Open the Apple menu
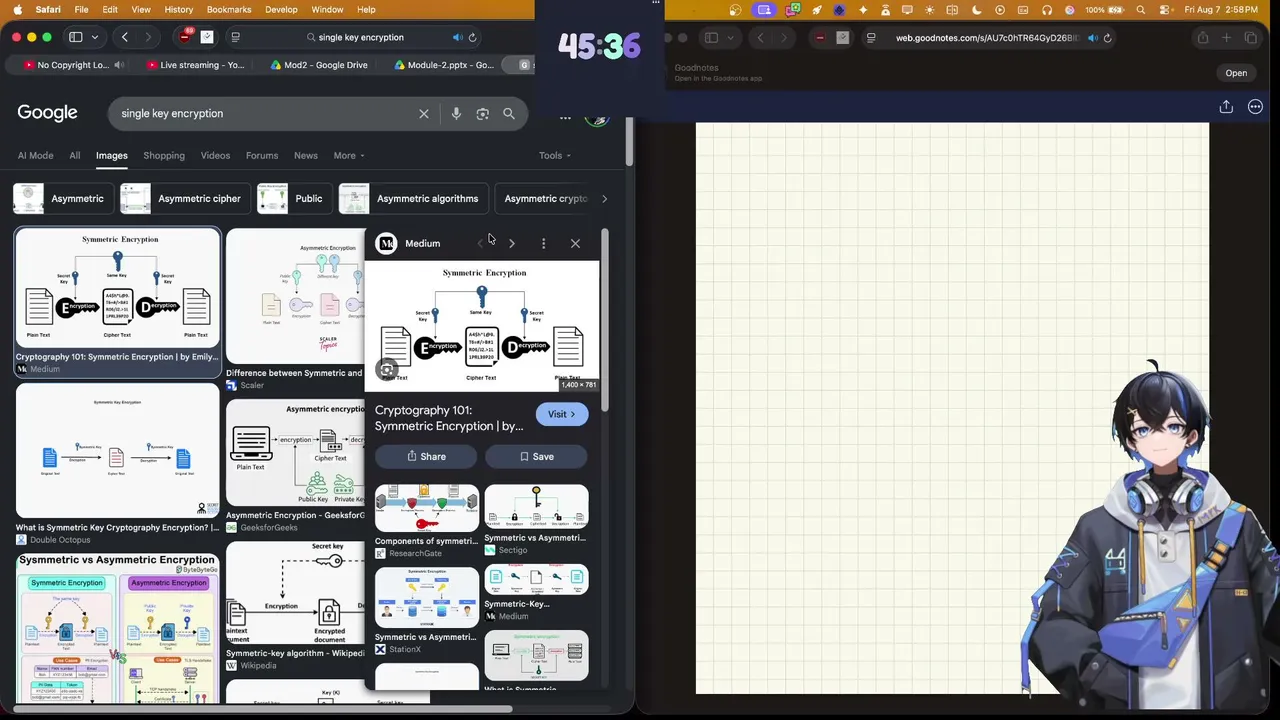The height and width of the screenshot is (720, 1280). pos(17,10)
